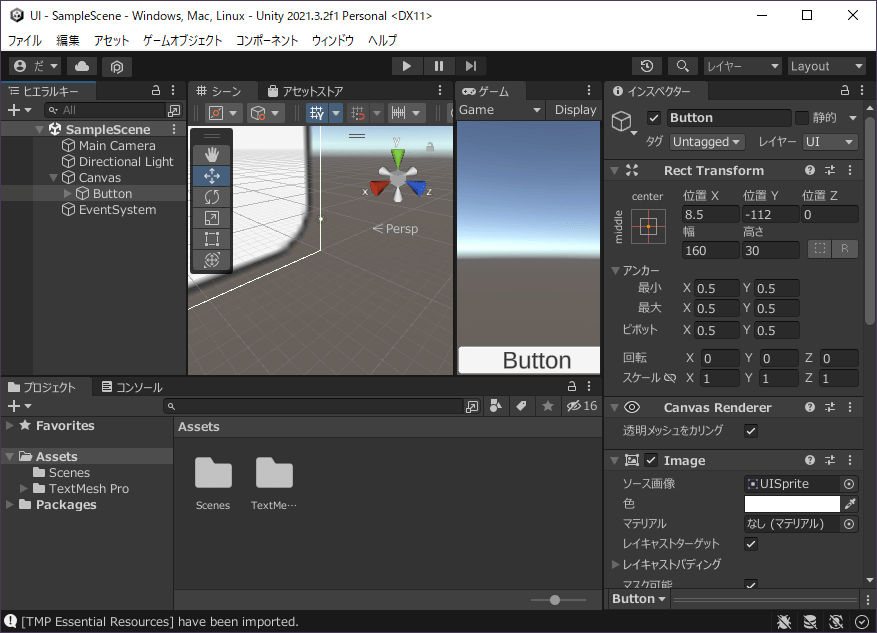Search by type in Project panel

(496, 406)
